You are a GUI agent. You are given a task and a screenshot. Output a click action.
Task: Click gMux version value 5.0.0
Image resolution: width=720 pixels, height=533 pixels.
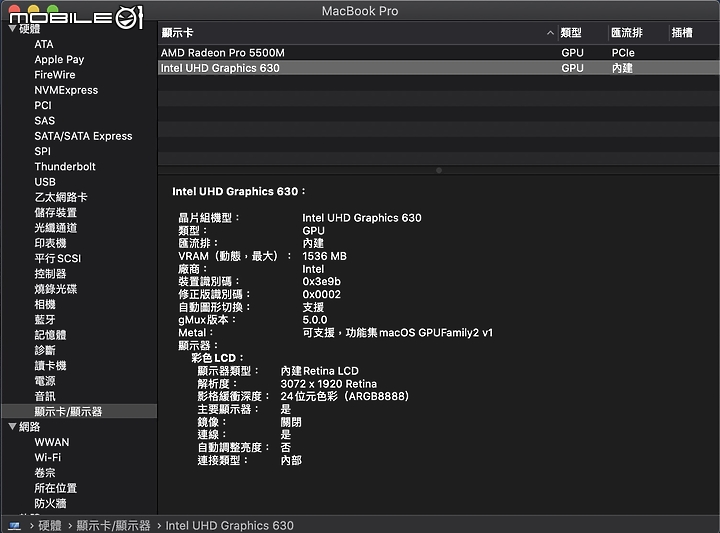[x=315, y=320]
